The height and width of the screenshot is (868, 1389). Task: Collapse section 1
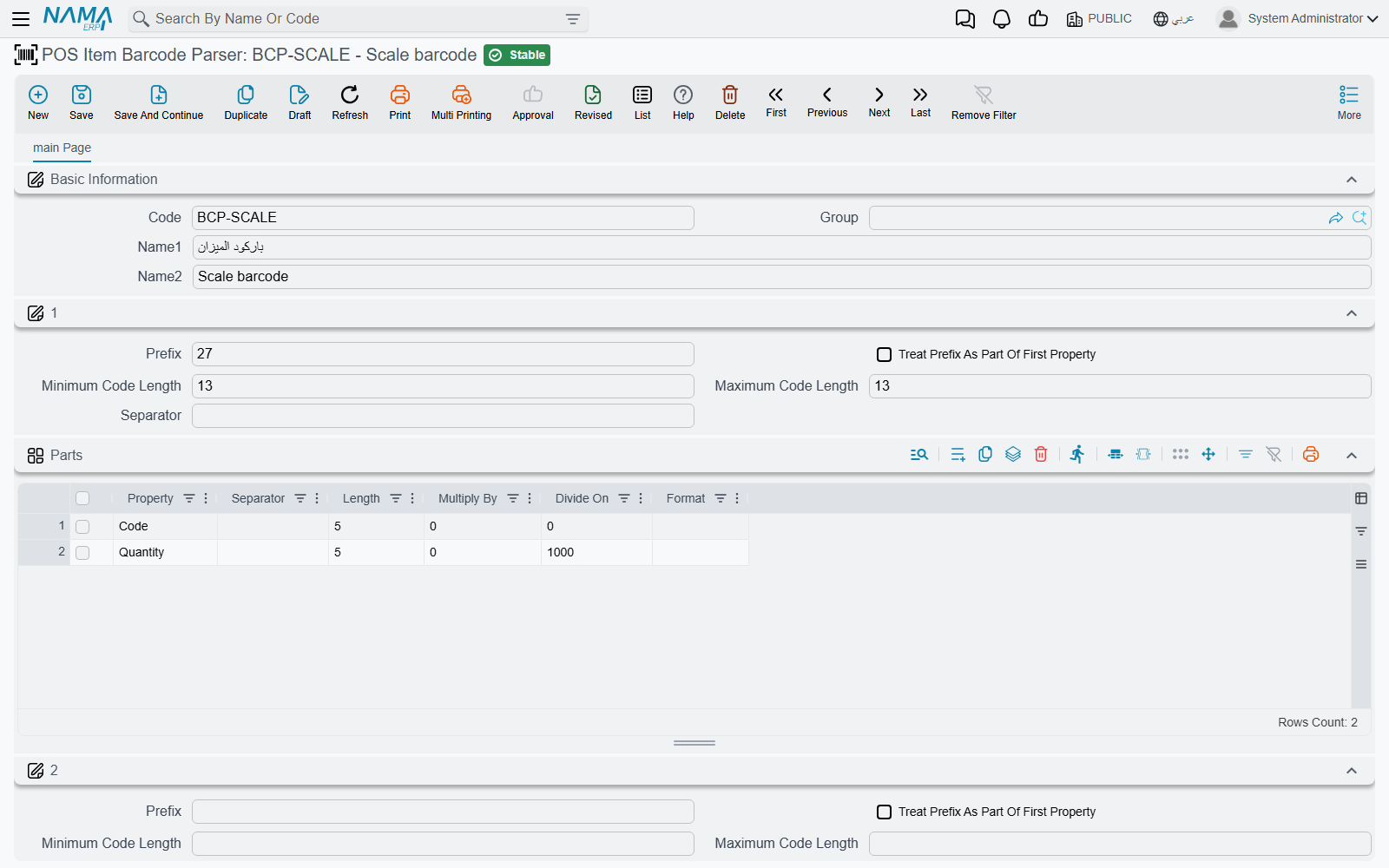(1352, 313)
